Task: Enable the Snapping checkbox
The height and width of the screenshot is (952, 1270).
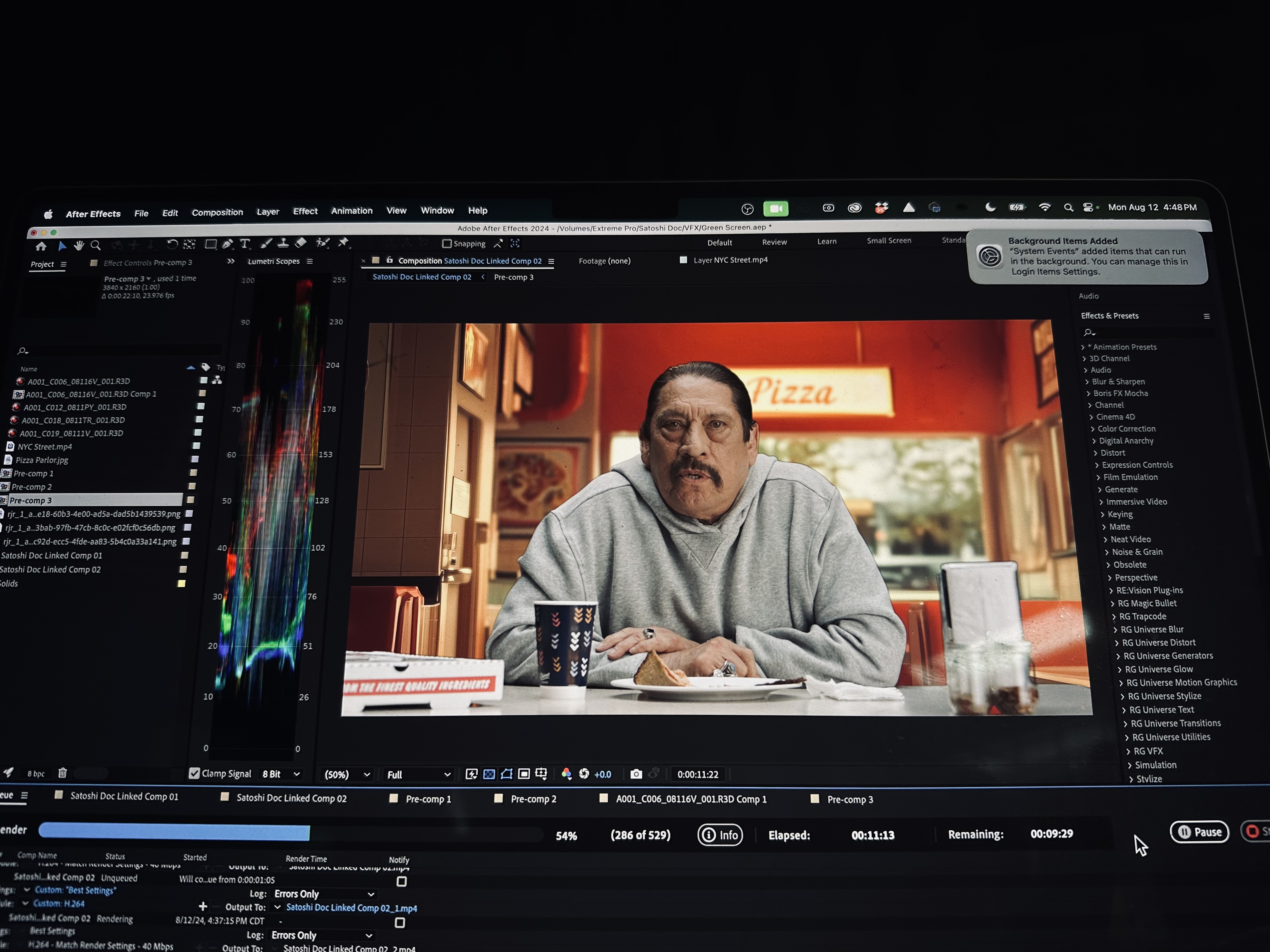Action: pos(447,244)
